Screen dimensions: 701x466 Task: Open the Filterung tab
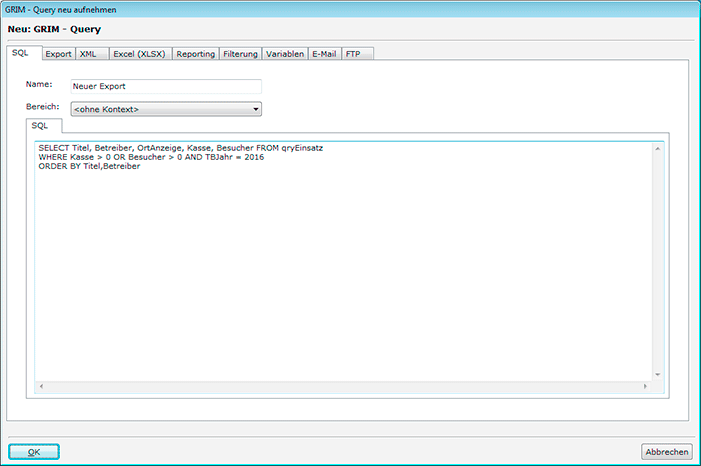click(240, 54)
